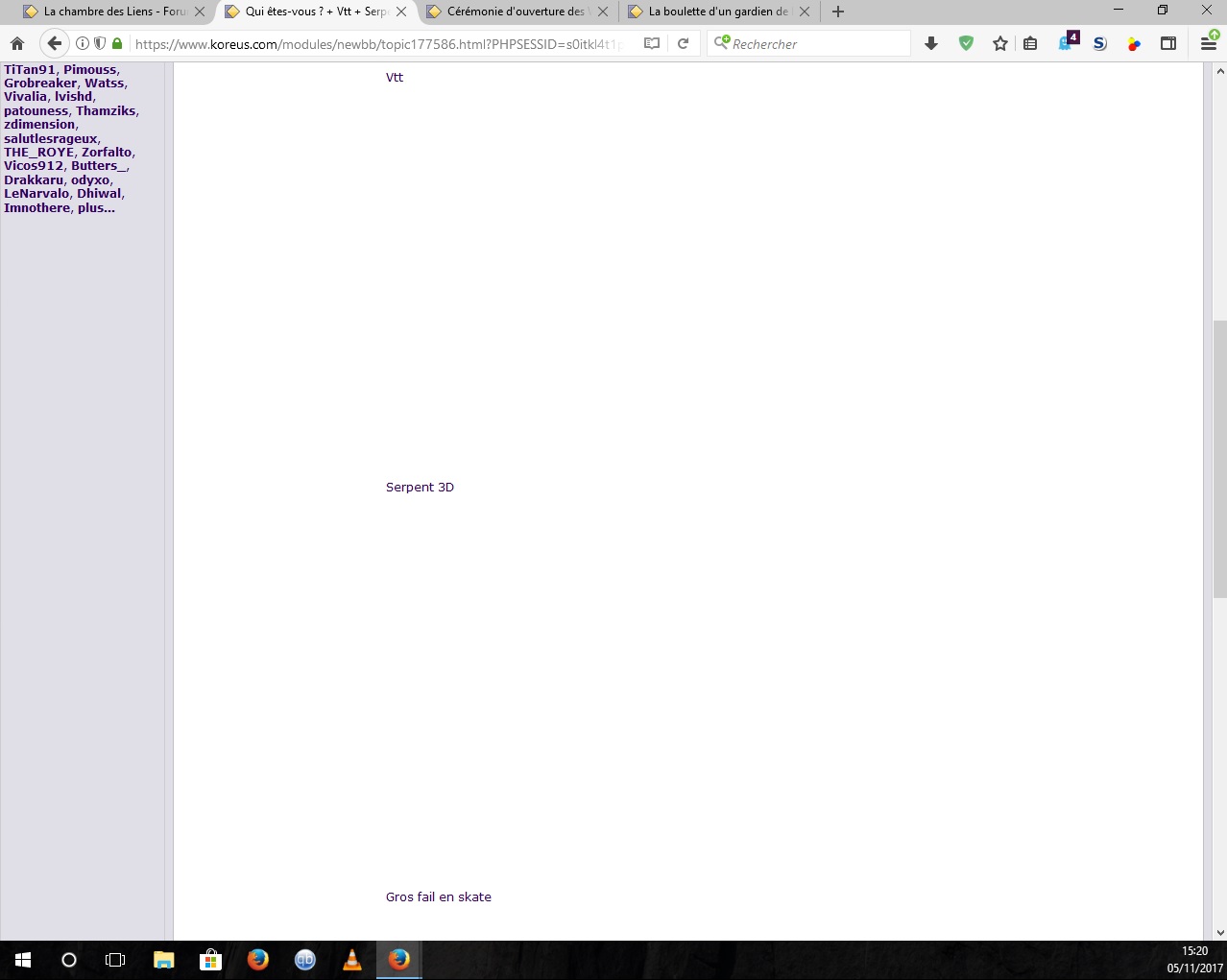Open a new tab with plus button
This screenshot has height=980, width=1227.
[x=838, y=12]
